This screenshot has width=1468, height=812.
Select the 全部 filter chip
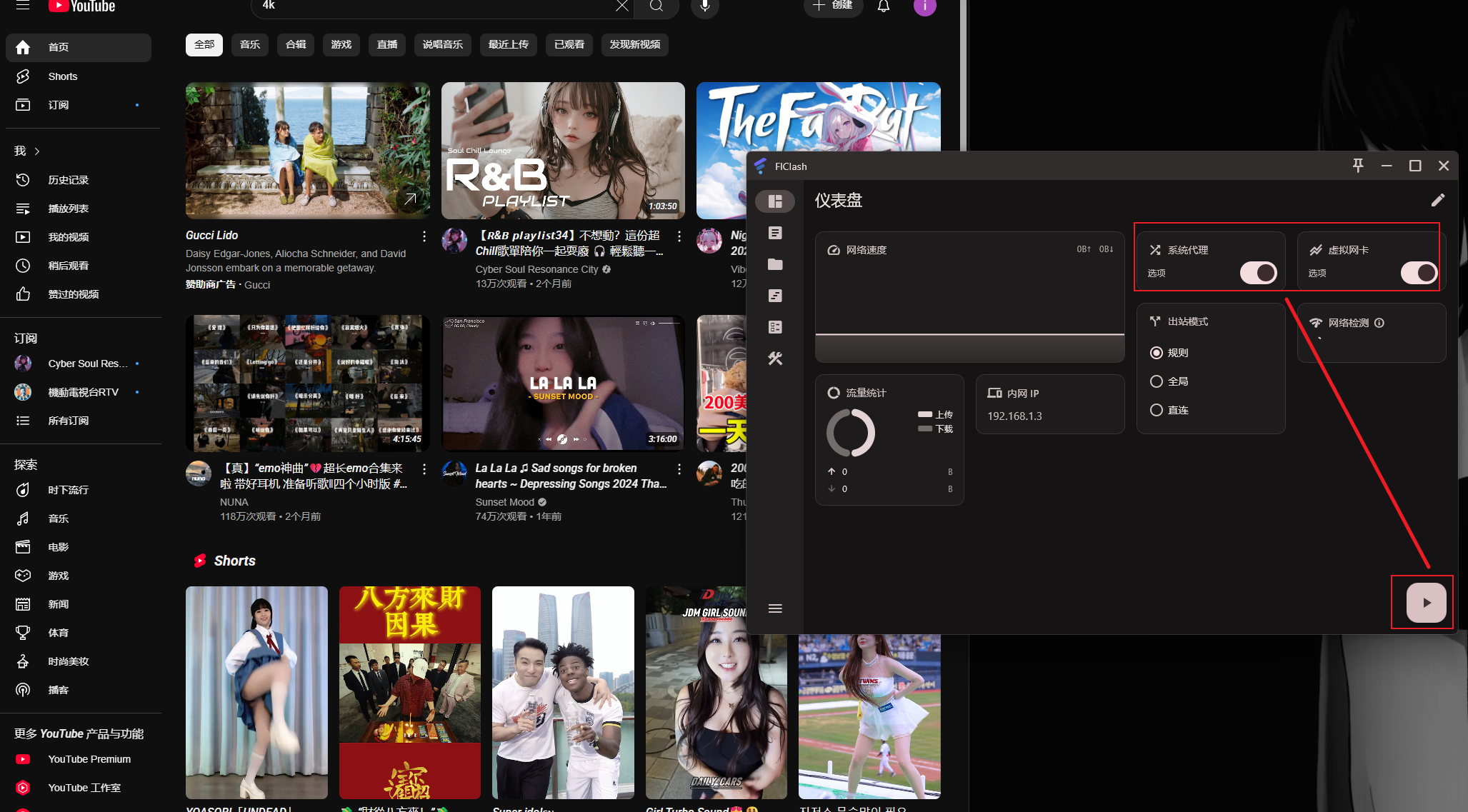(204, 44)
